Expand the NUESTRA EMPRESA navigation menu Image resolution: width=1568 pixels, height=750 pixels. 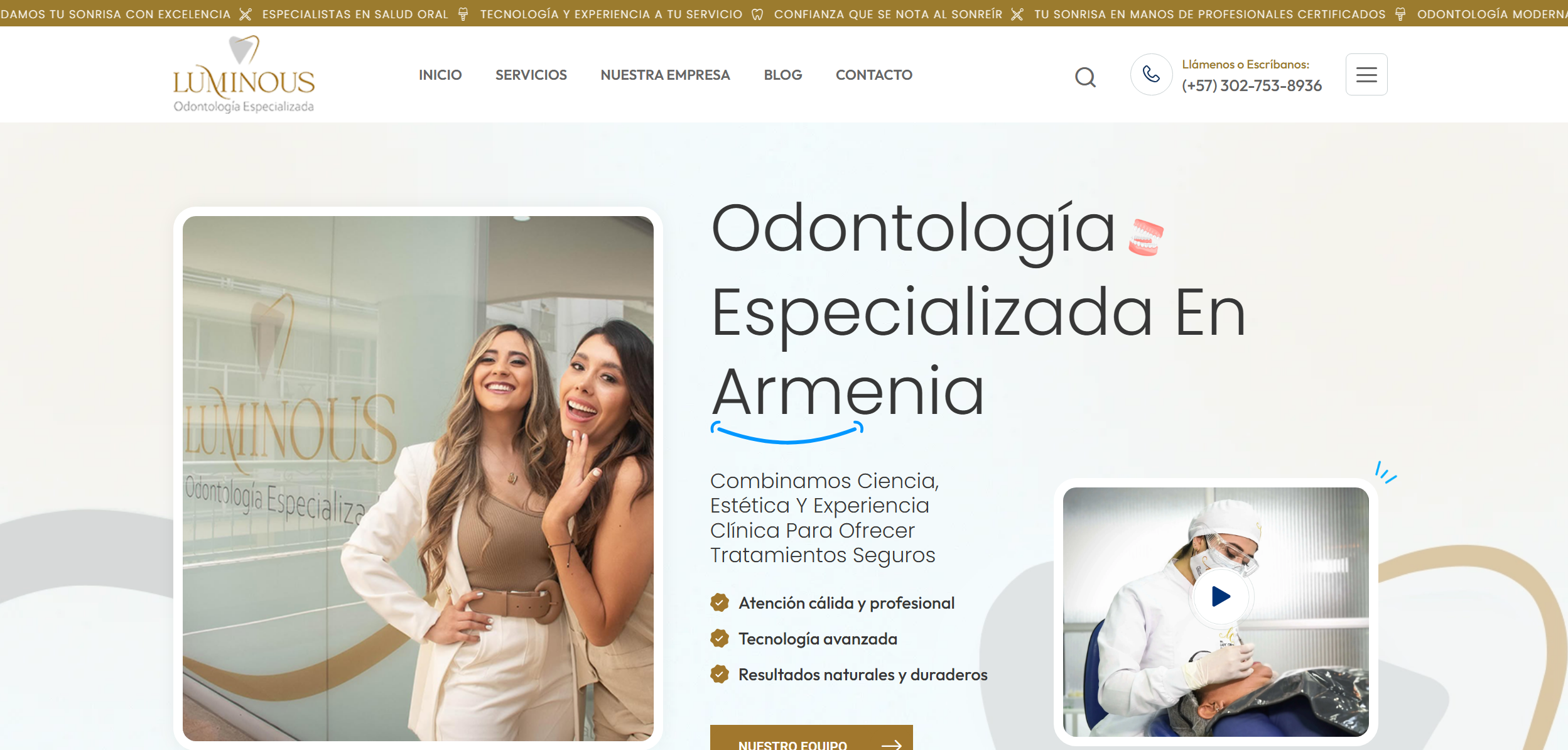(665, 75)
